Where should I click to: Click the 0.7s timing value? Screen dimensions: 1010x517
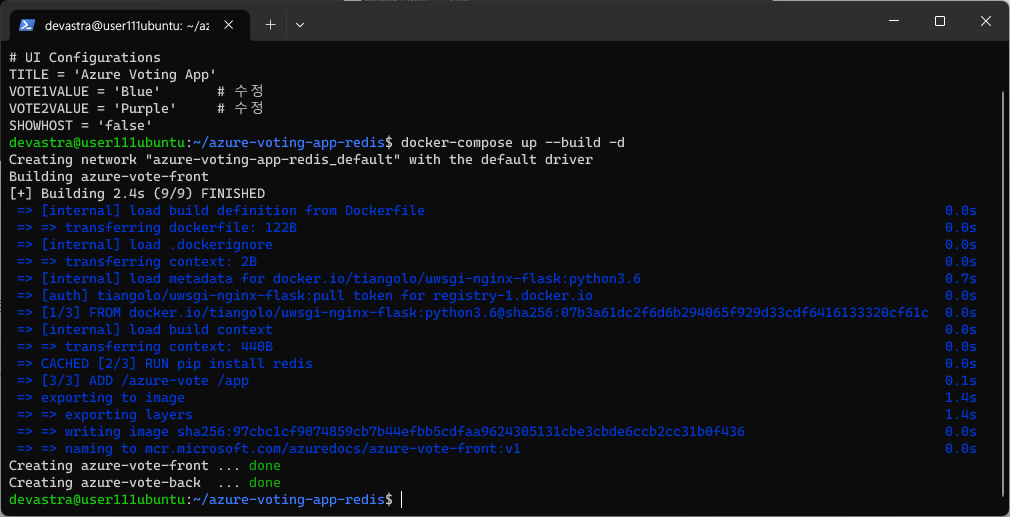[961, 279]
